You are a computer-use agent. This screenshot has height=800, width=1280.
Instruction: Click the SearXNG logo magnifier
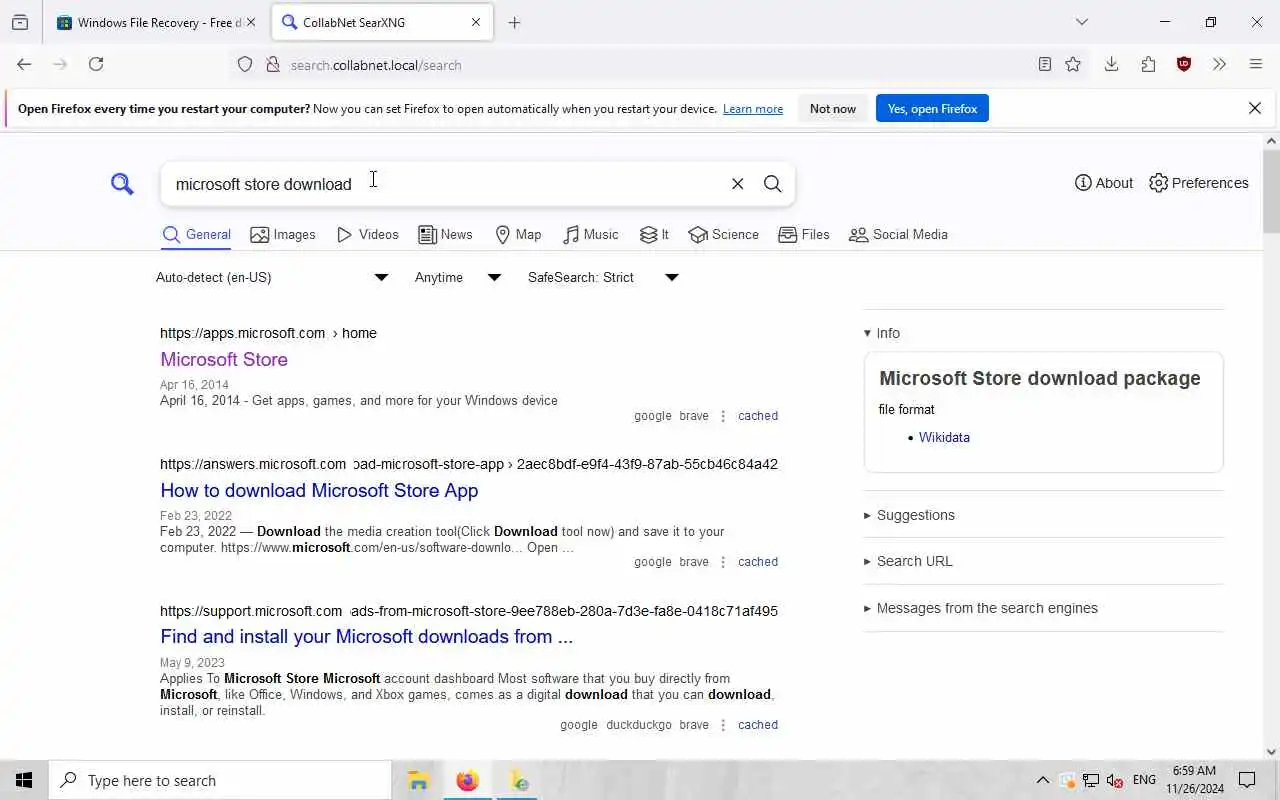122,184
